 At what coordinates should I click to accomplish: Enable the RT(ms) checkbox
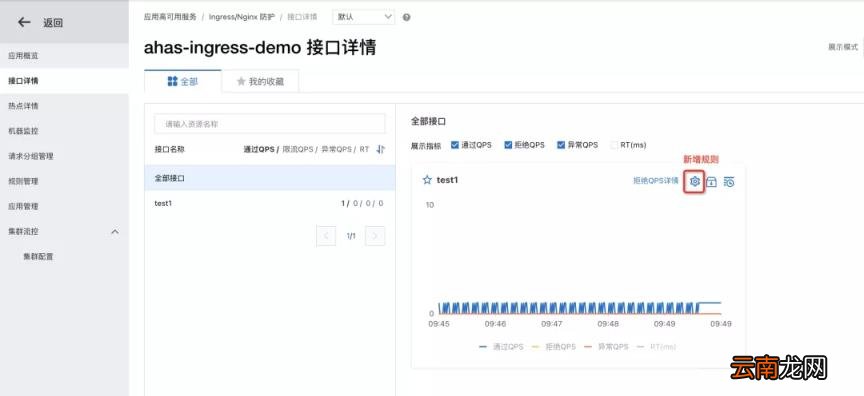click(614, 145)
